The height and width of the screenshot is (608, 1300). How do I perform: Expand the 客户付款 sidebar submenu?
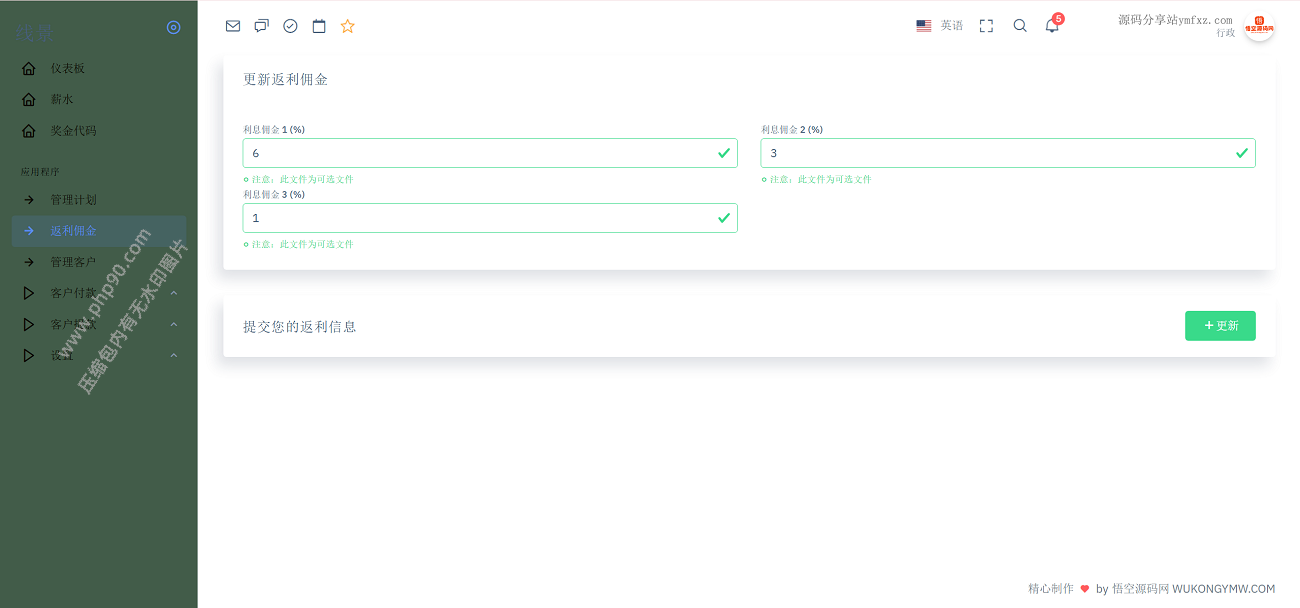point(100,294)
